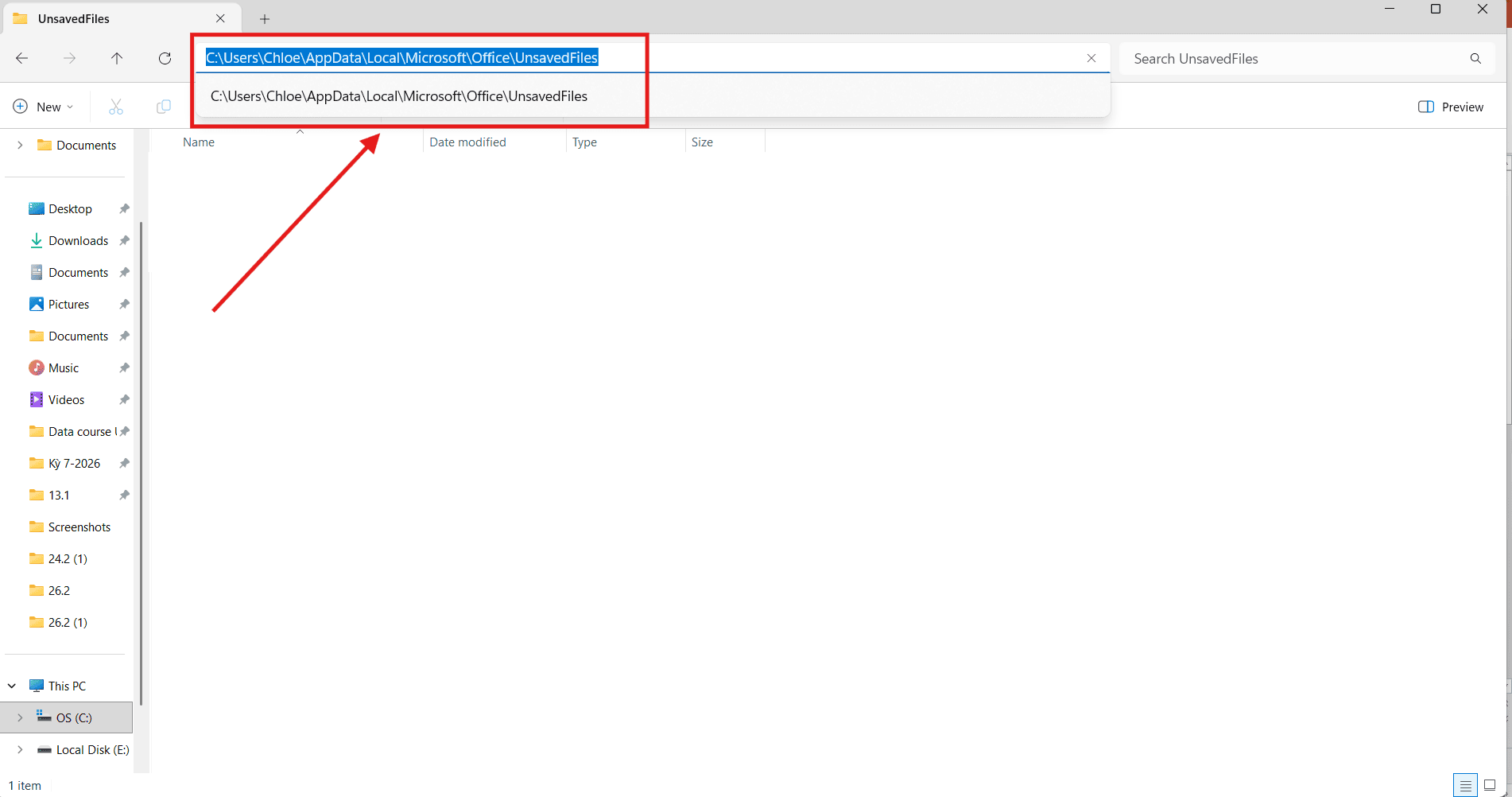Click the search magnifier icon
Screen dimensions: 1512x797
(1475, 58)
